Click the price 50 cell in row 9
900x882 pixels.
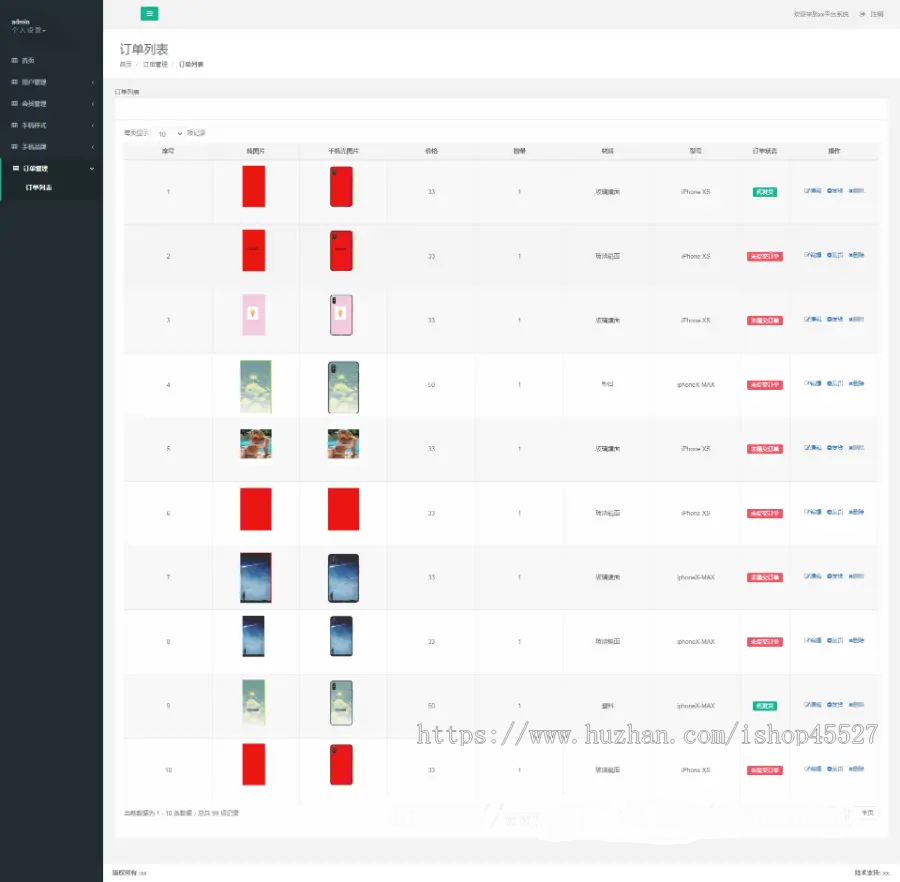tap(431, 706)
